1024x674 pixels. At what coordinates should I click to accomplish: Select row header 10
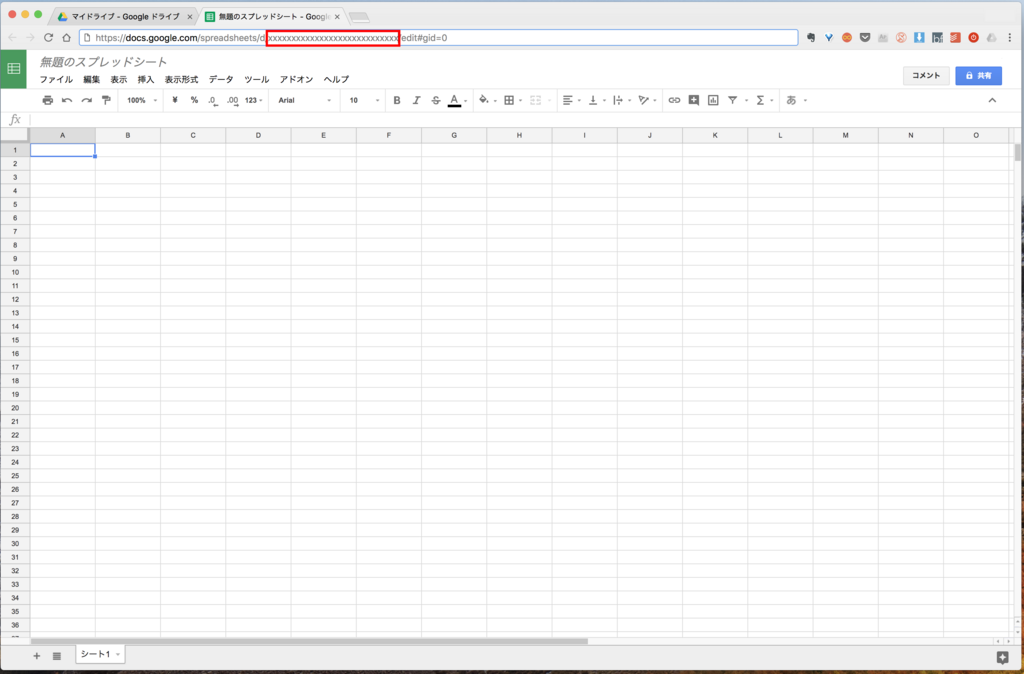pyautogui.click(x=15, y=272)
